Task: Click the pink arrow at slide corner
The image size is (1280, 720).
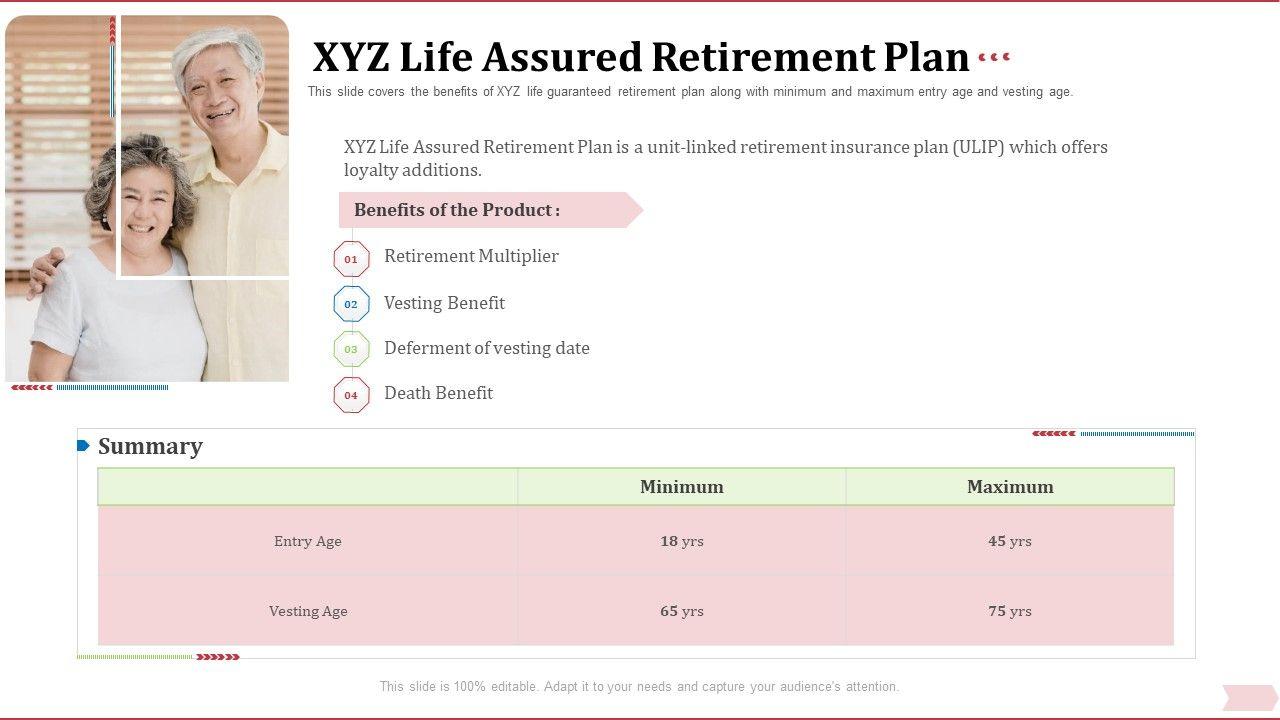Action: pos(1249,697)
